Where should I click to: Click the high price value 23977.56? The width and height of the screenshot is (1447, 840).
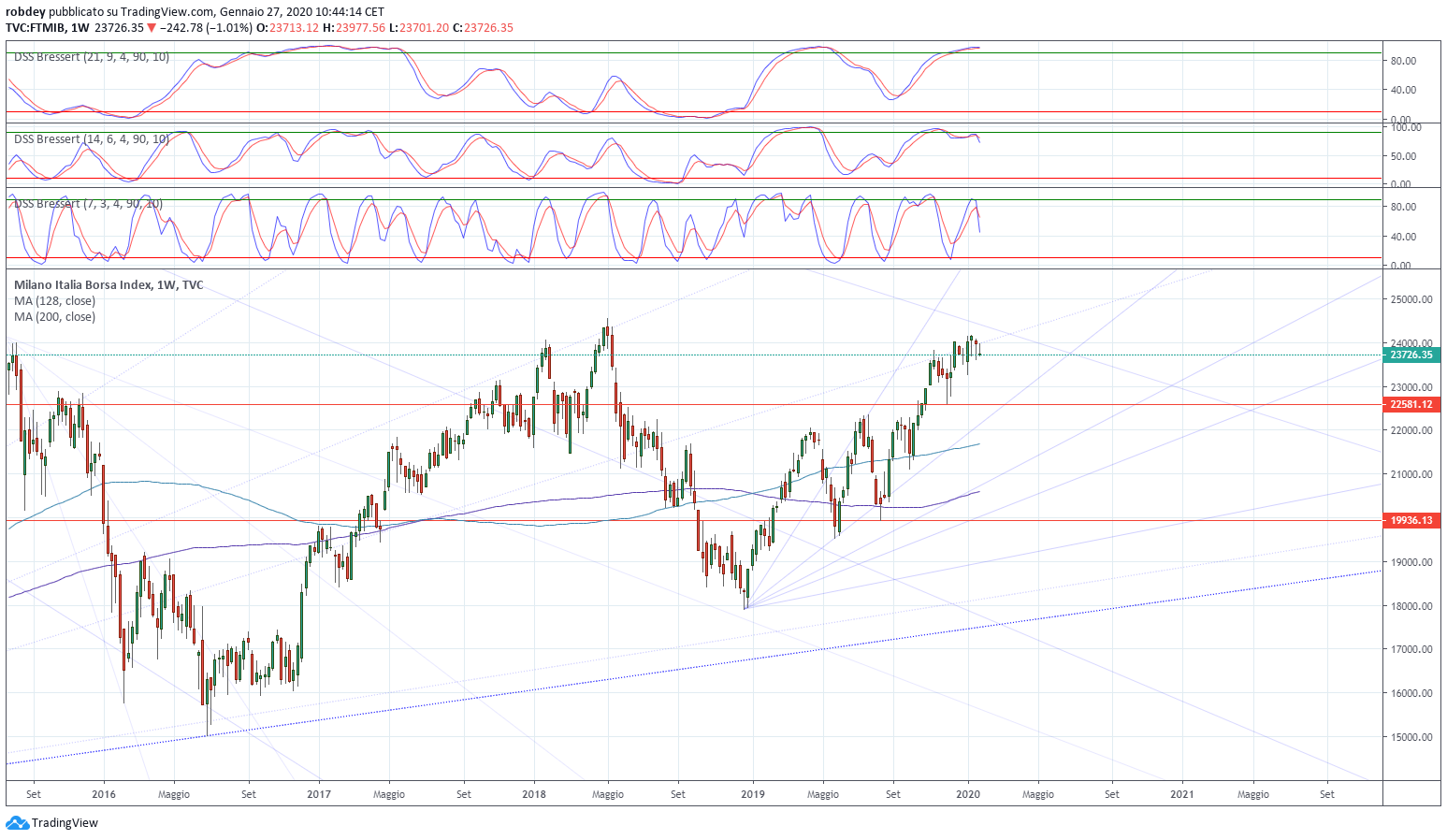click(x=360, y=28)
